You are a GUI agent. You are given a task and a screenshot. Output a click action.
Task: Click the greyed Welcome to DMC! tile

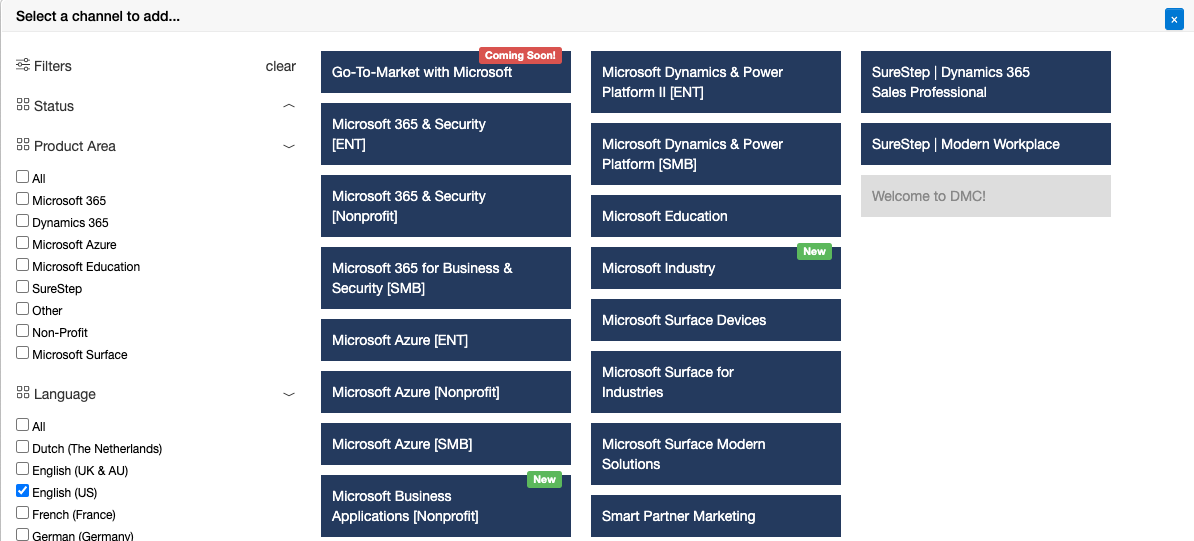[x=985, y=196]
